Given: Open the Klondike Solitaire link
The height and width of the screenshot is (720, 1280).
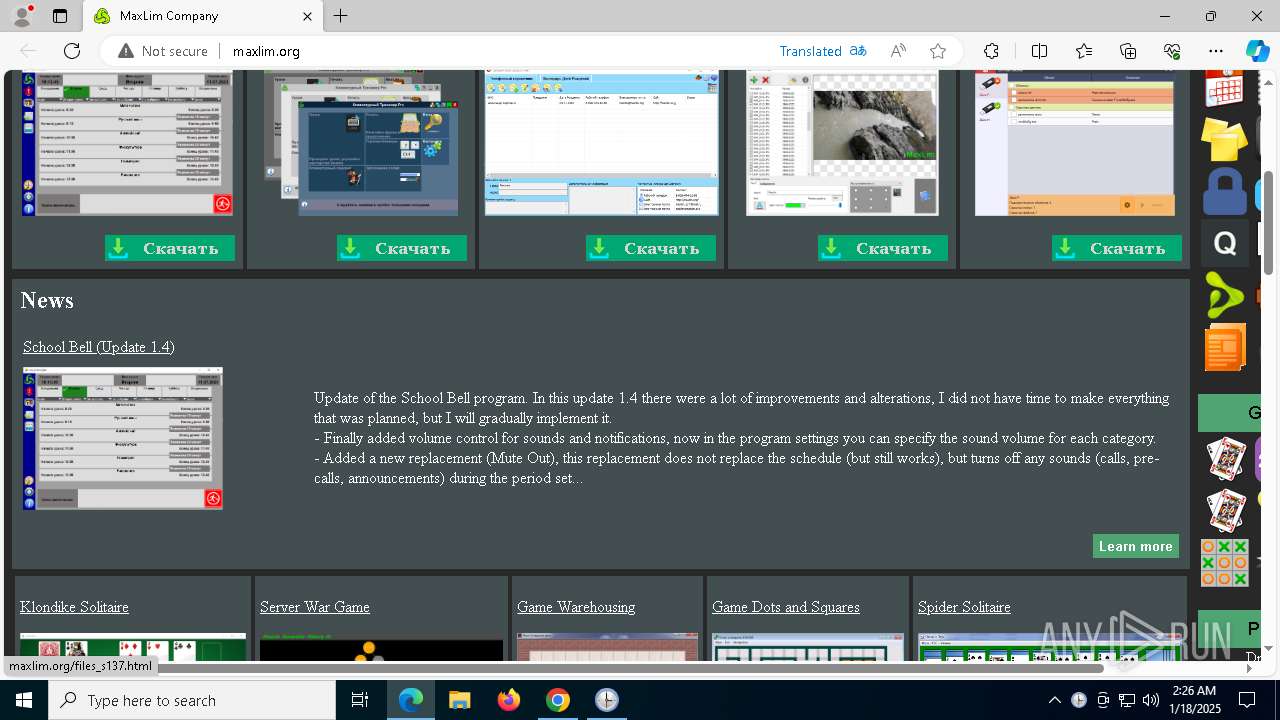Looking at the screenshot, I should (74, 607).
